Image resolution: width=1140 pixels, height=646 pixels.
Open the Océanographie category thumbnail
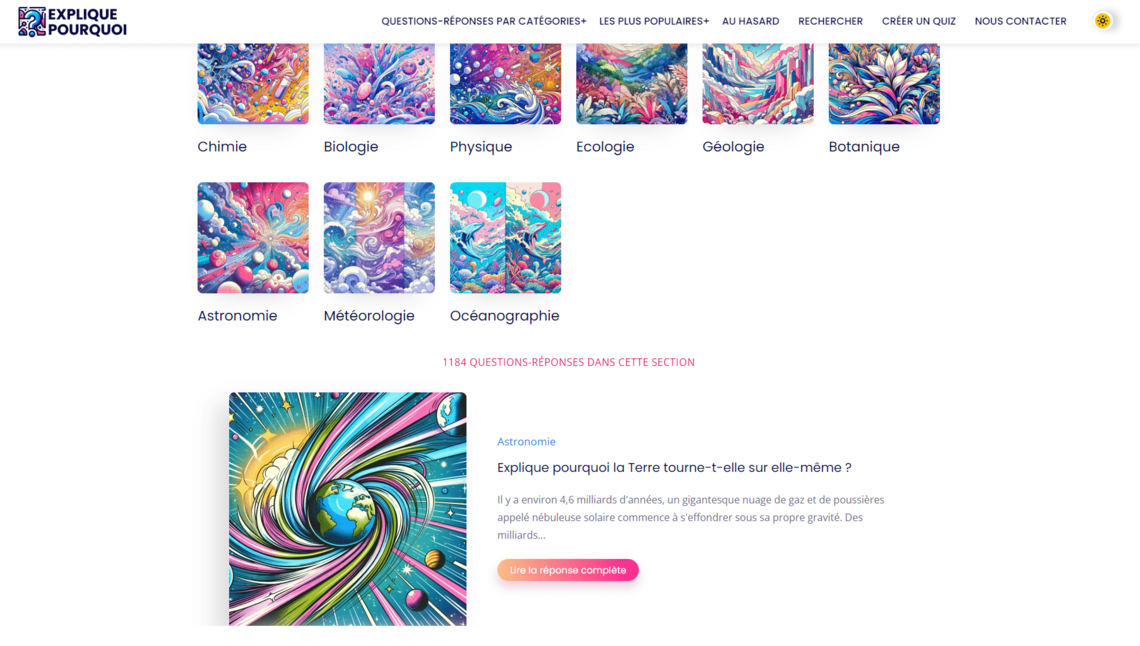coord(505,238)
